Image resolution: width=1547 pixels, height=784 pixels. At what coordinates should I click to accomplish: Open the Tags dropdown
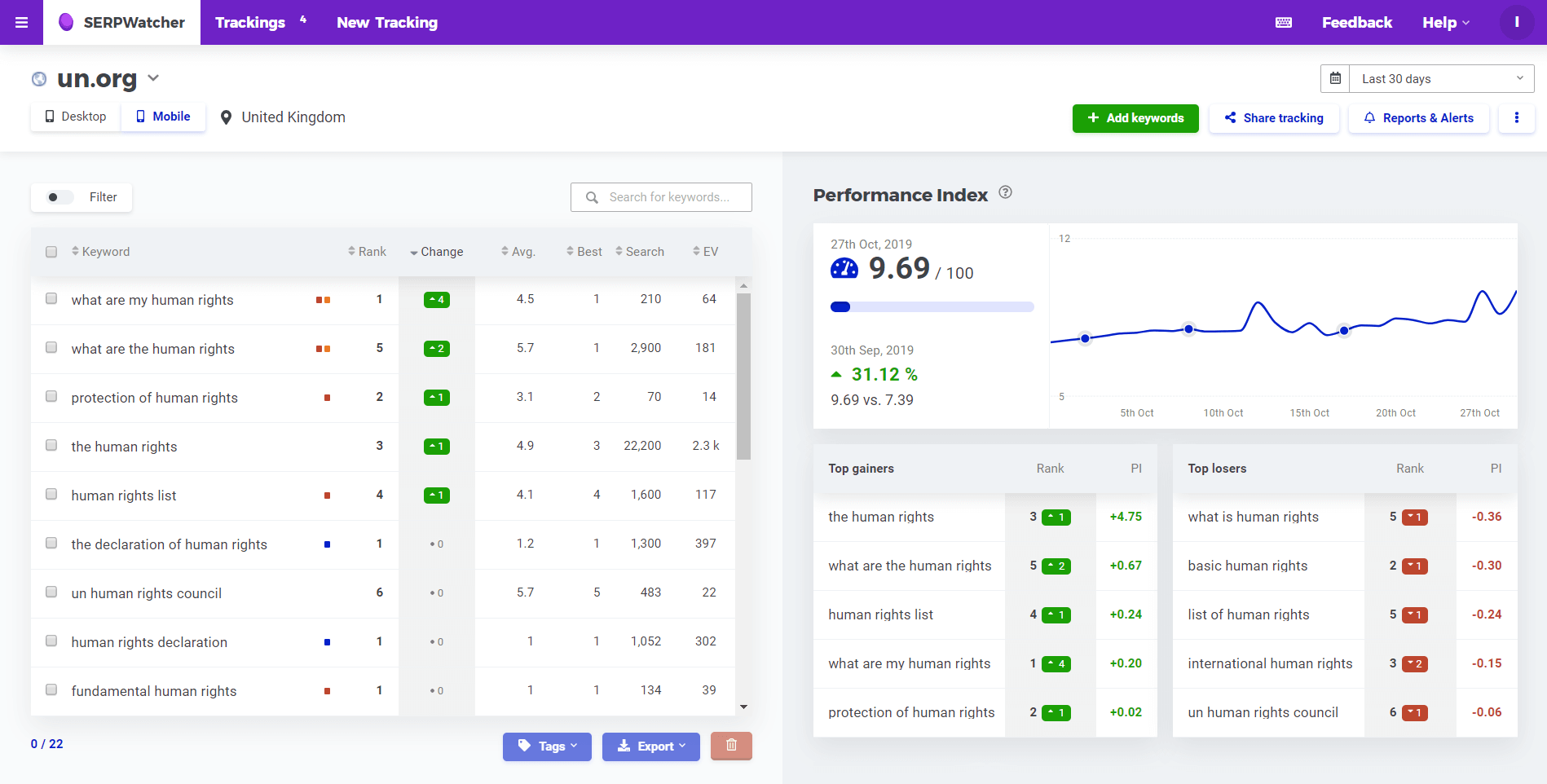click(x=547, y=747)
